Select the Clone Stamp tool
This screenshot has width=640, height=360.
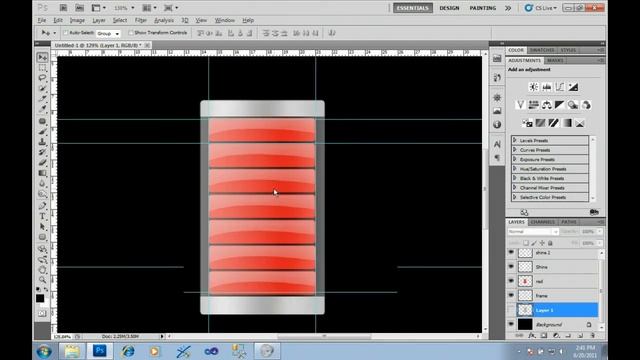click(42, 142)
